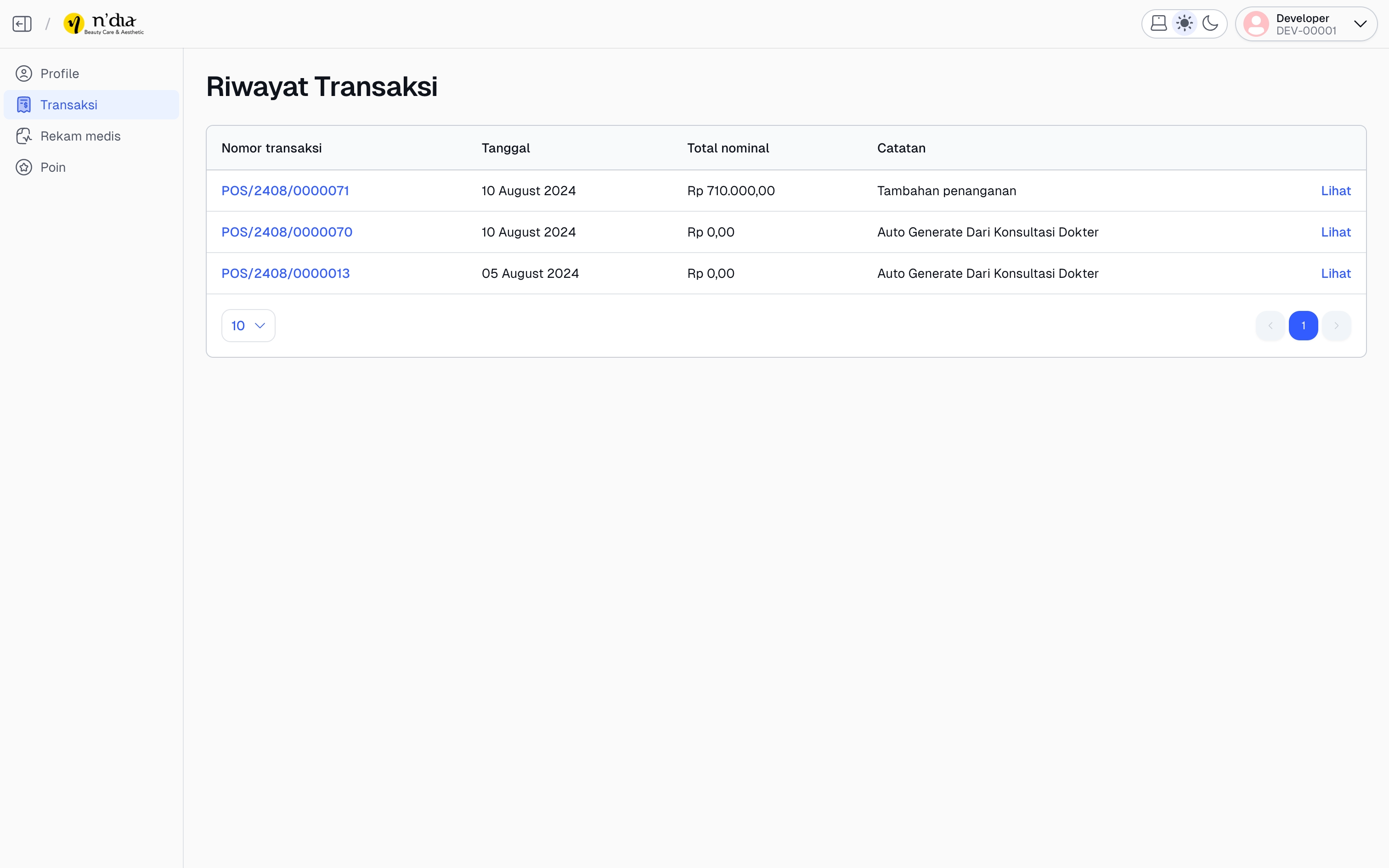Click the Riwayat Transaksi page heading
This screenshot has width=1389, height=868.
coord(322,87)
